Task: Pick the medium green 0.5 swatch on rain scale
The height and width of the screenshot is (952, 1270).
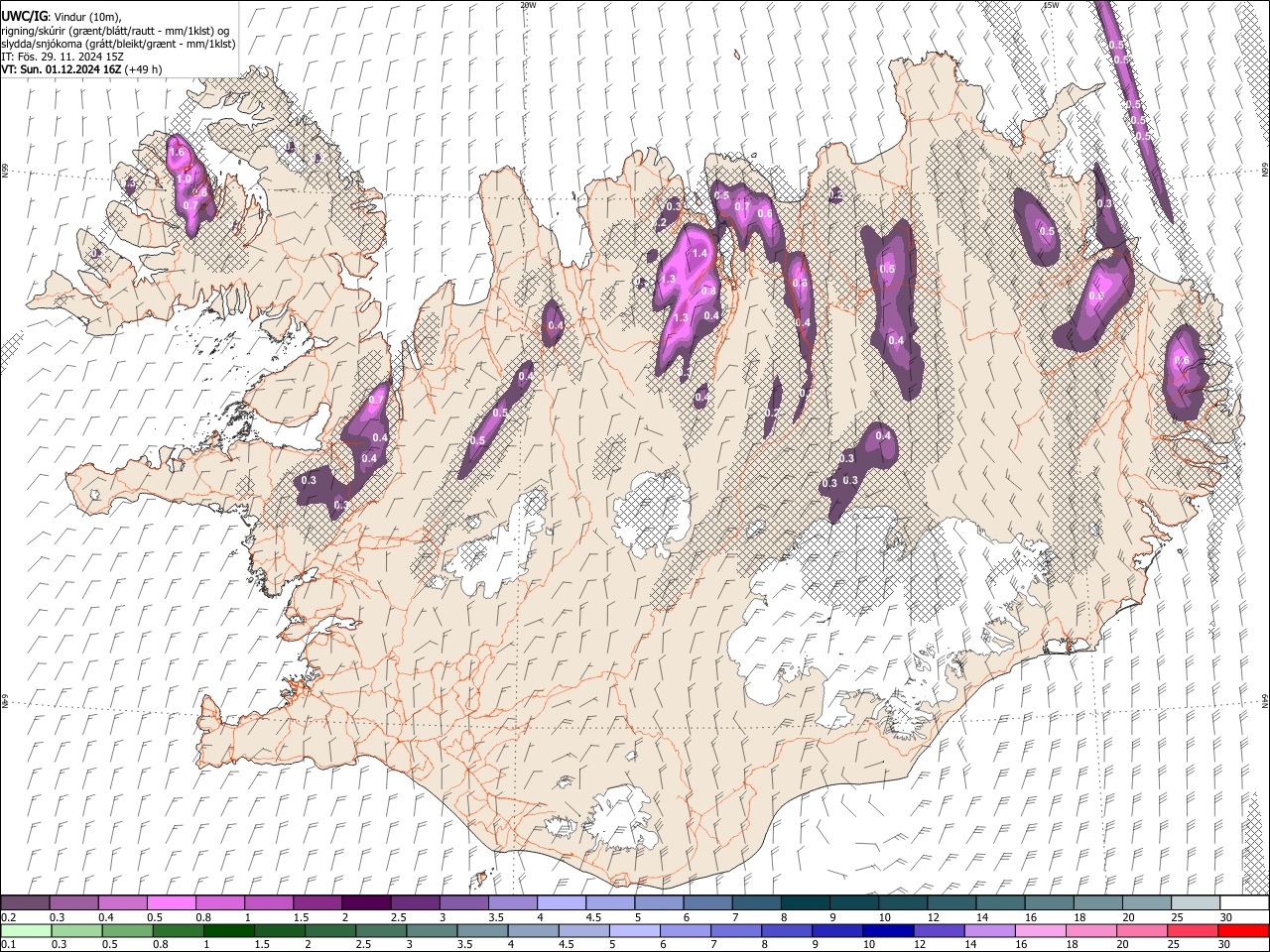Action: click(x=128, y=930)
